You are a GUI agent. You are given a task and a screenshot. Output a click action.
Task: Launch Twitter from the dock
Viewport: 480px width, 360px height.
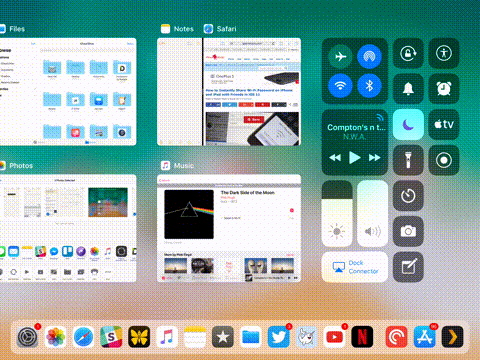(x=279, y=337)
